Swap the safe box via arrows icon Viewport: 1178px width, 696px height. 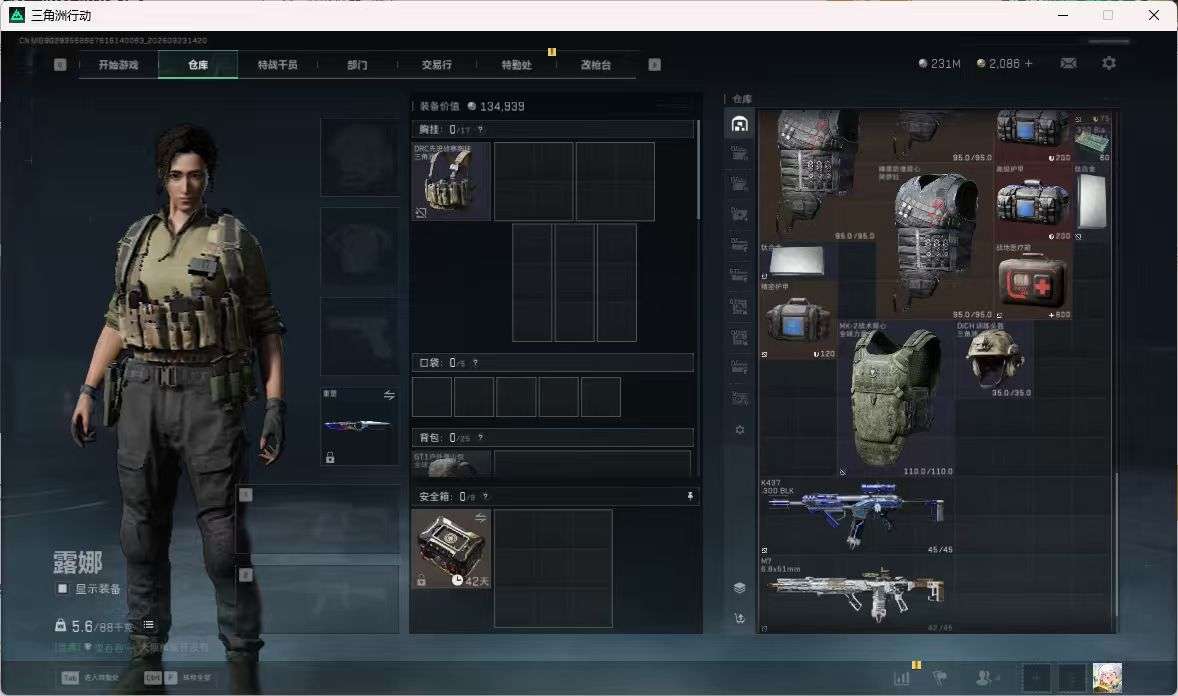(480, 518)
